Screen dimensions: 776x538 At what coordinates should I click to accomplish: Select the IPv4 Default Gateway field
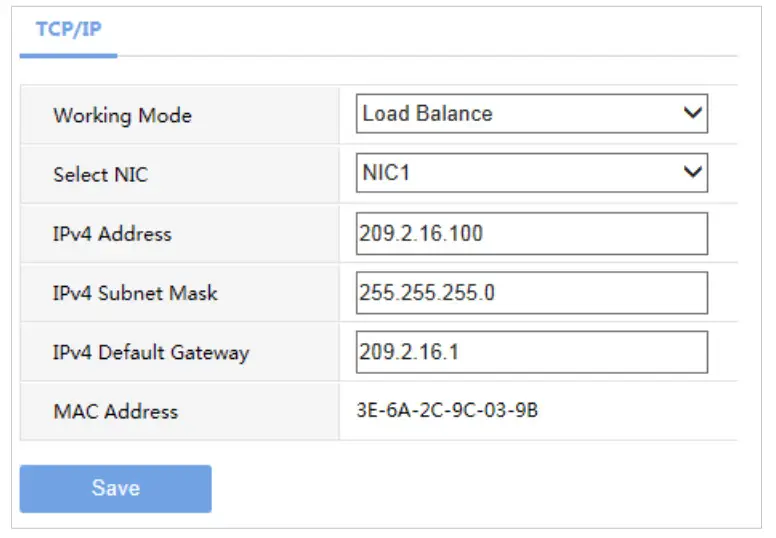point(531,352)
